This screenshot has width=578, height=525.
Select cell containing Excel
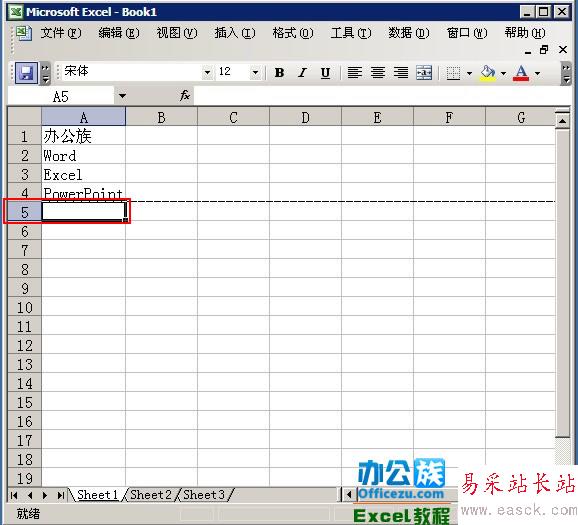[x=84, y=174]
